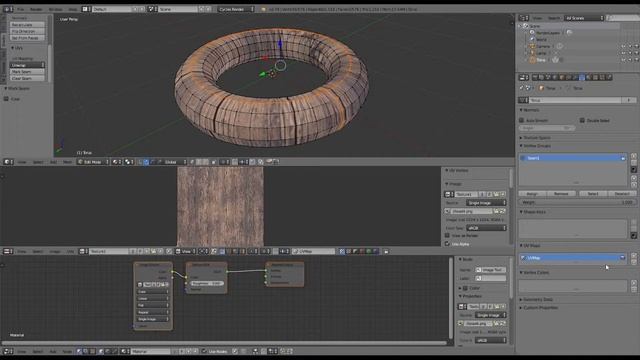This screenshot has height=360, width=640.
Task: Toggle the Use Alpha checkbox
Action: pos(447,244)
